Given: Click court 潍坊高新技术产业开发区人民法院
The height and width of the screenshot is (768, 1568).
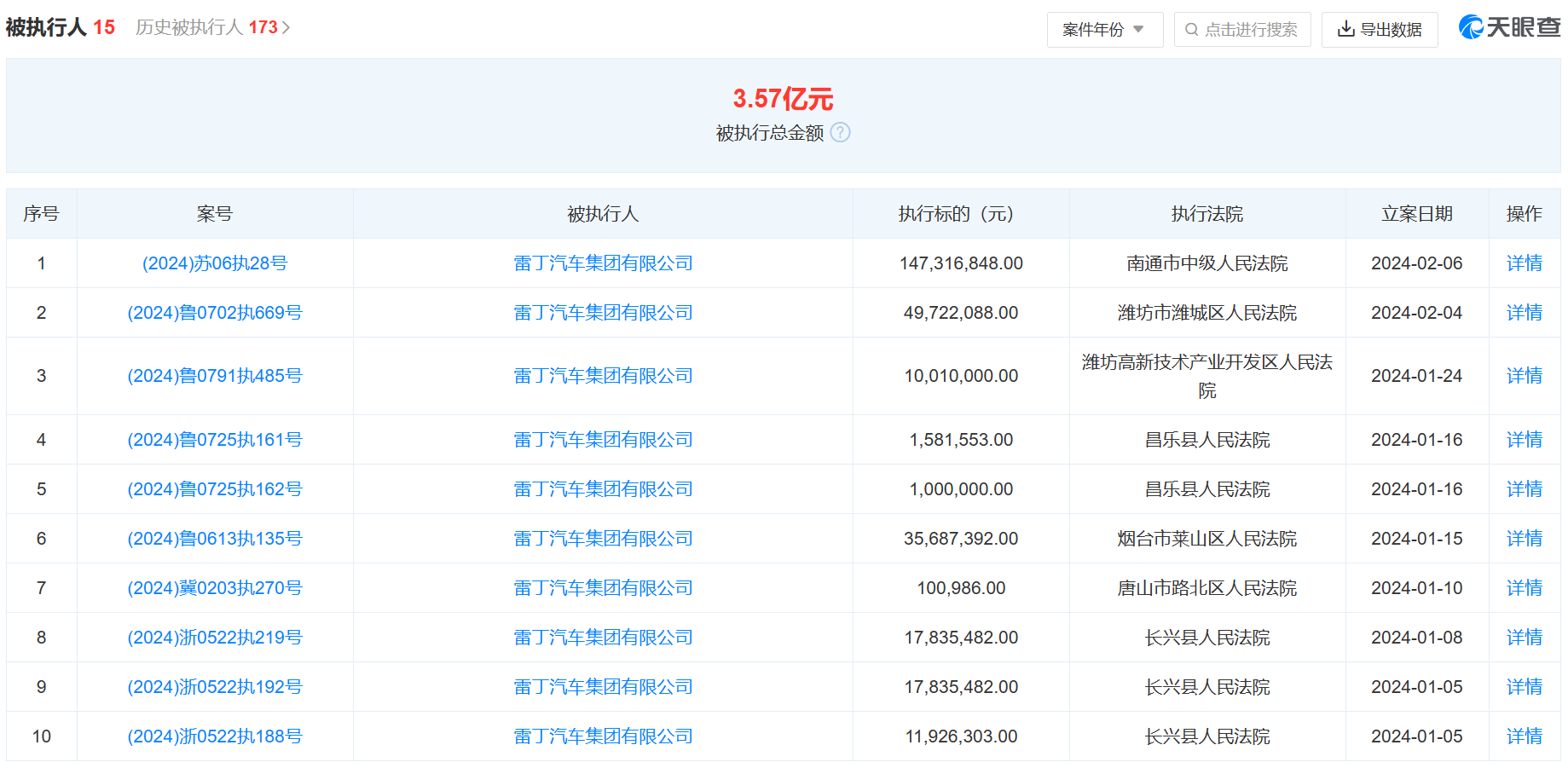Looking at the screenshot, I should pos(1207,376).
